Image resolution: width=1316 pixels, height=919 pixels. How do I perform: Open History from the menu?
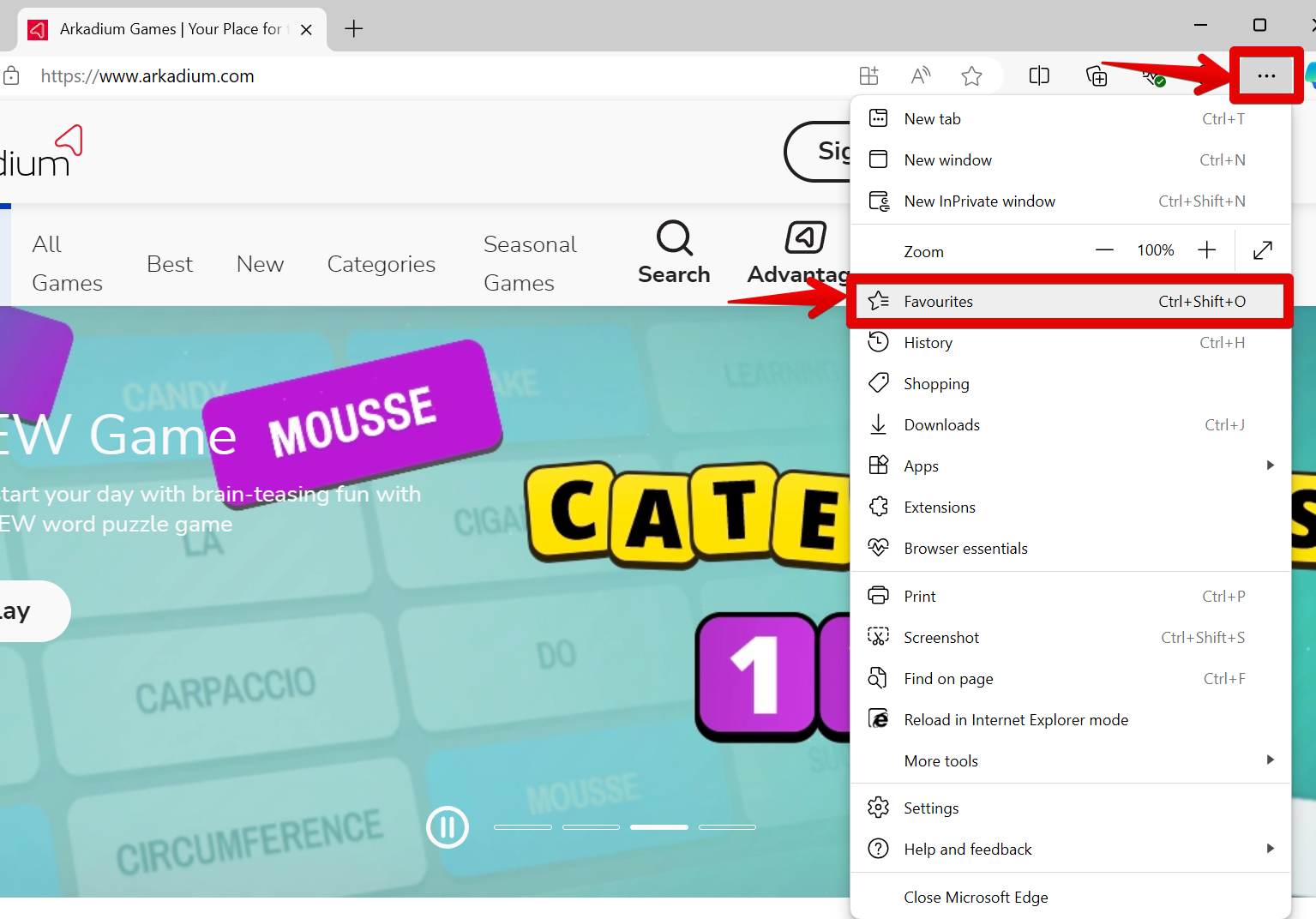pos(1071,343)
